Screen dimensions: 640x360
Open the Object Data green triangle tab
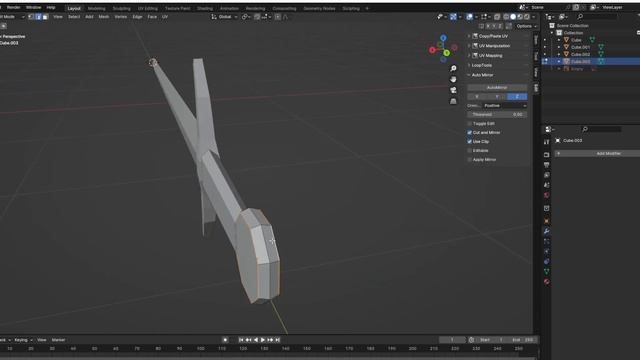tap(547, 271)
